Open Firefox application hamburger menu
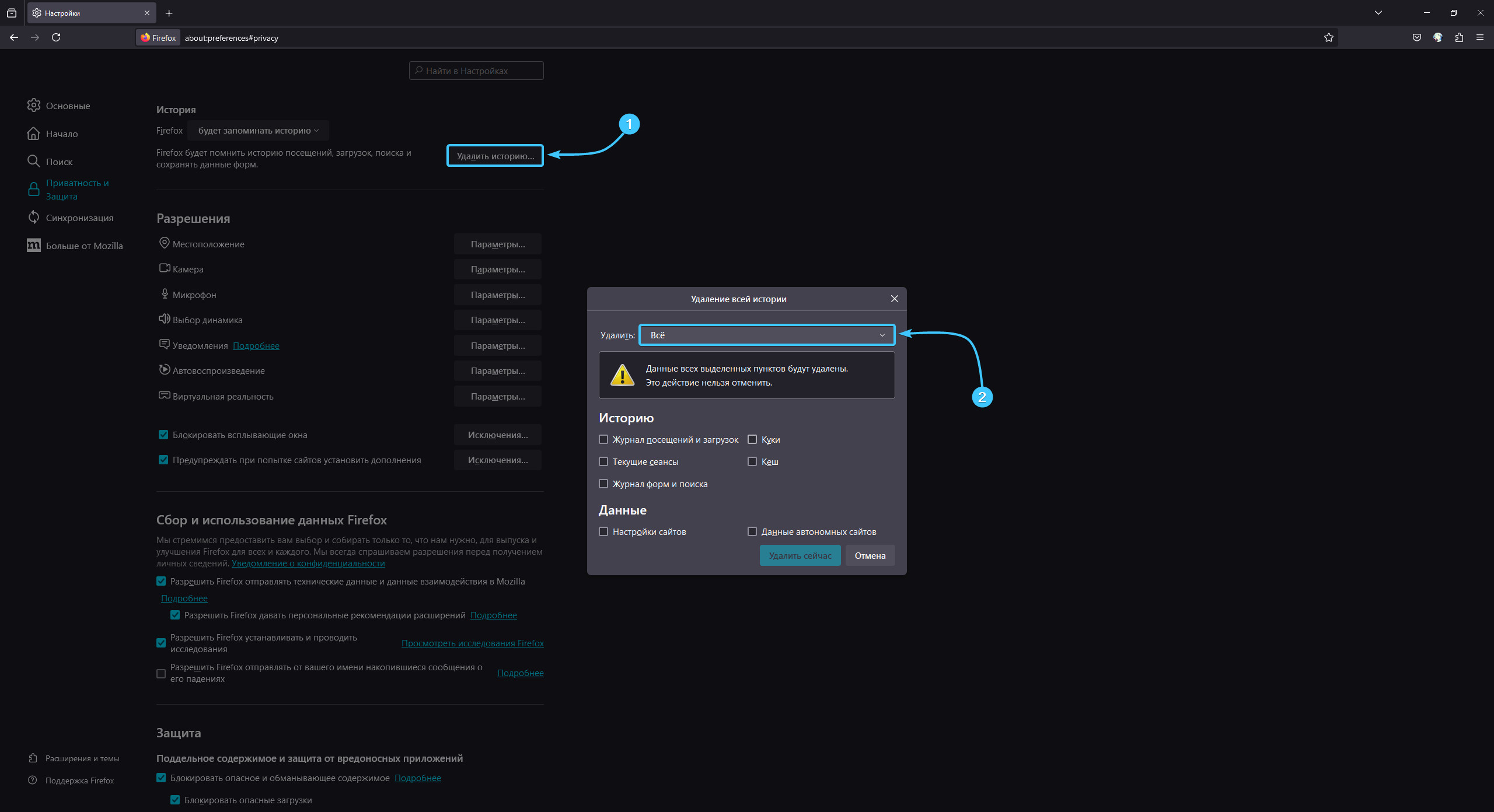 [1480, 37]
